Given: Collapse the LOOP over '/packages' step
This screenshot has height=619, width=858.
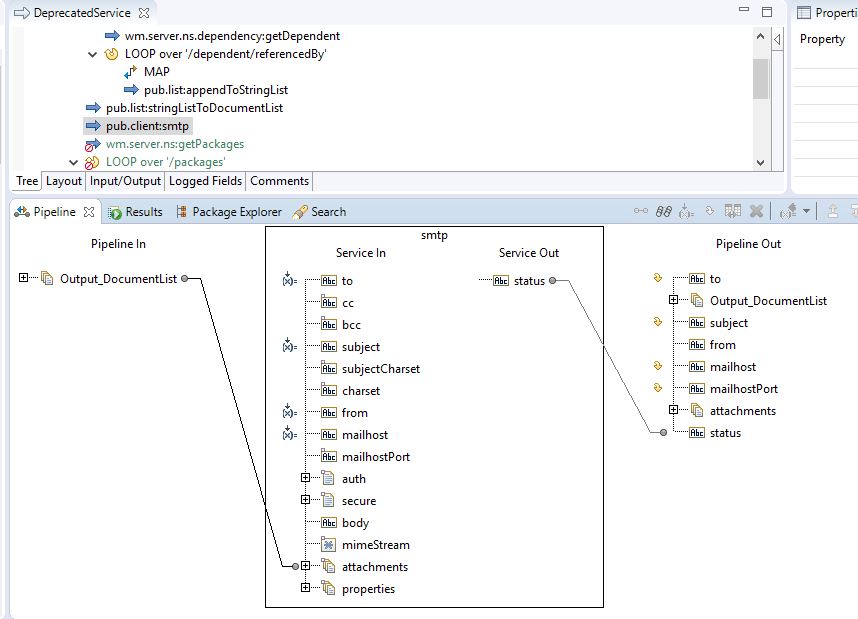Looking at the screenshot, I should (73, 162).
